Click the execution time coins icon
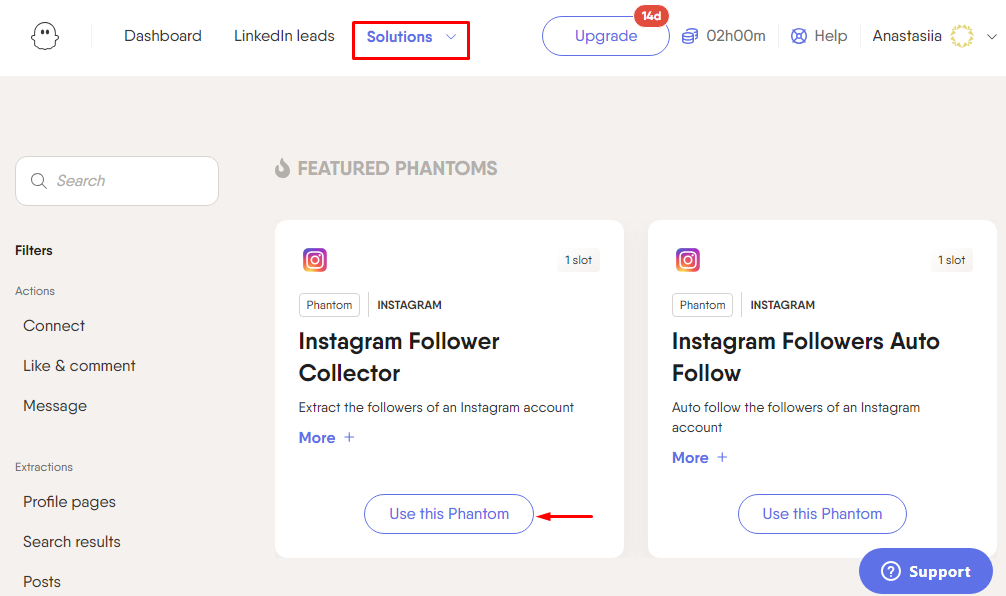1006x596 pixels. click(x=690, y=36)
